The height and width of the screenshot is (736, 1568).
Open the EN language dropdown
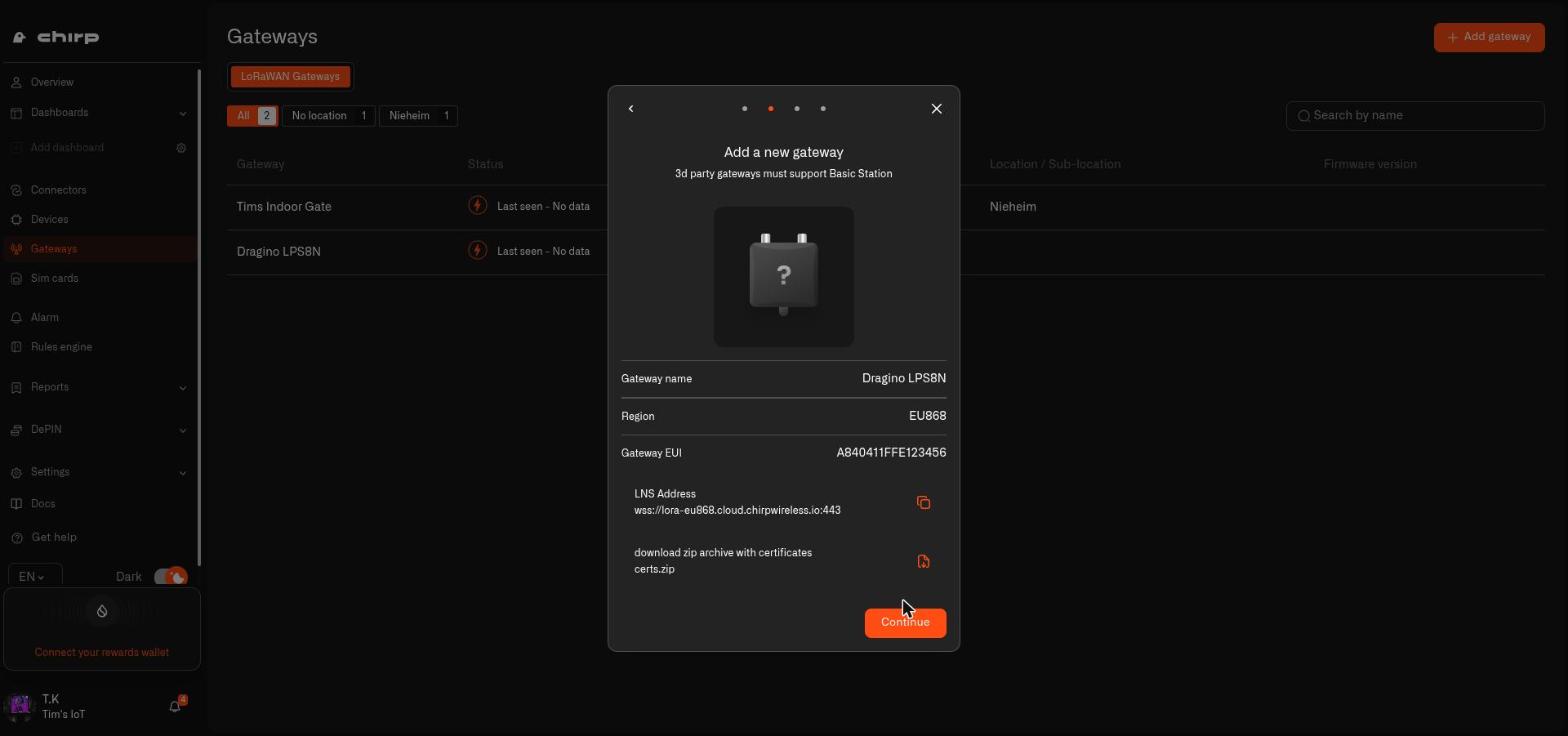(x=35, y=577)
